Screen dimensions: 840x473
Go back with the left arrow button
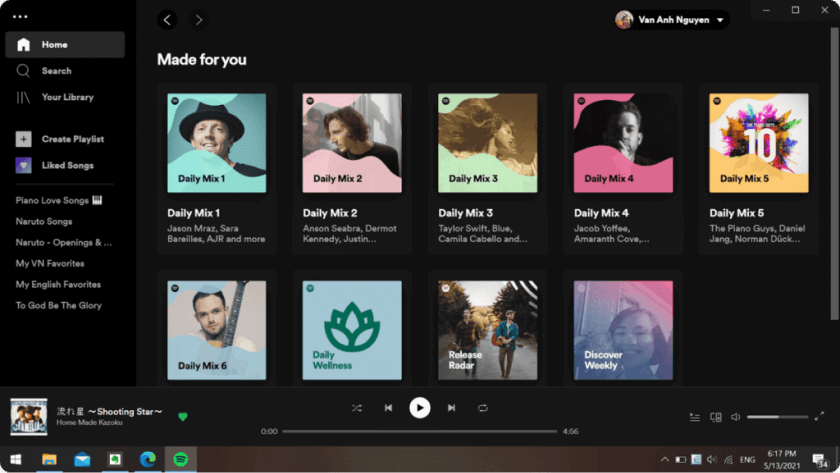point(167,20)
